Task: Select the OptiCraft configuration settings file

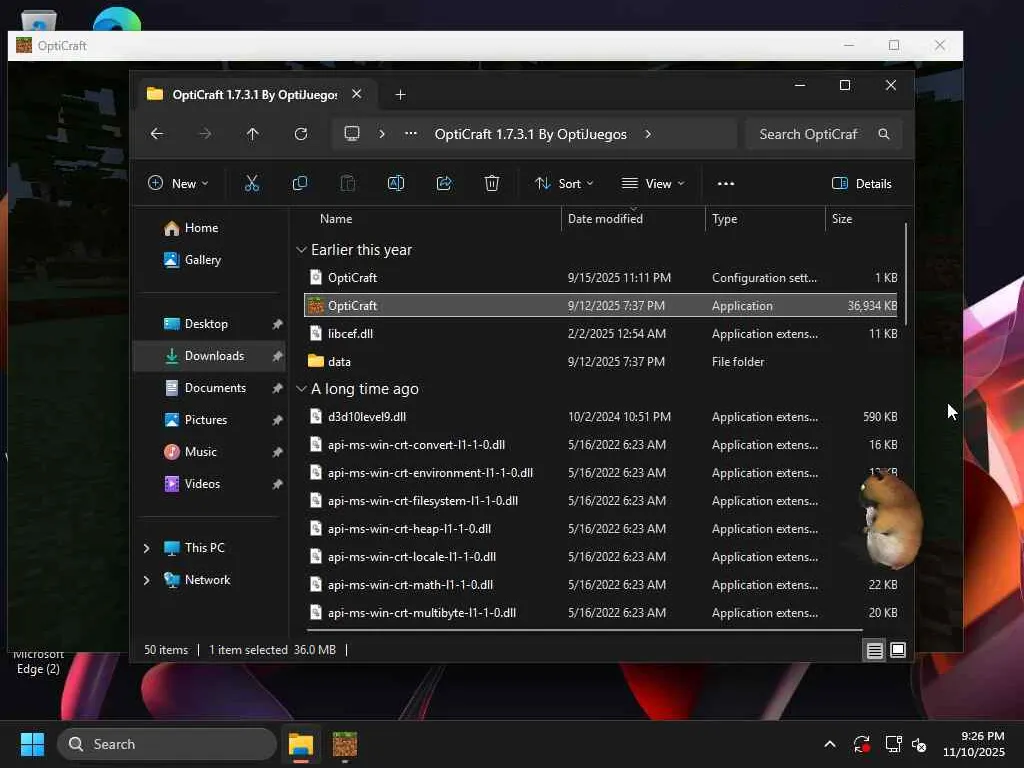Action: click(601, 278)
